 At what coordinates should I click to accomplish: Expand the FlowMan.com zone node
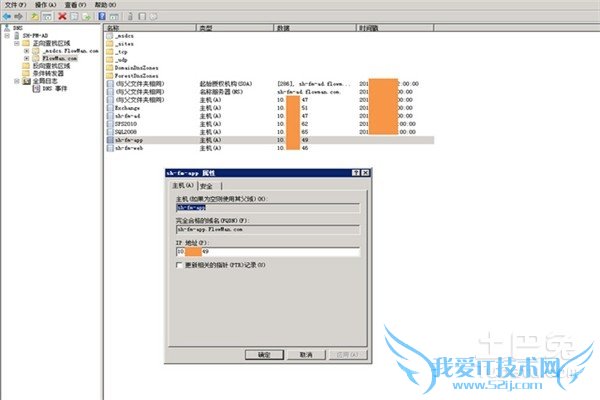pos(26,59)
